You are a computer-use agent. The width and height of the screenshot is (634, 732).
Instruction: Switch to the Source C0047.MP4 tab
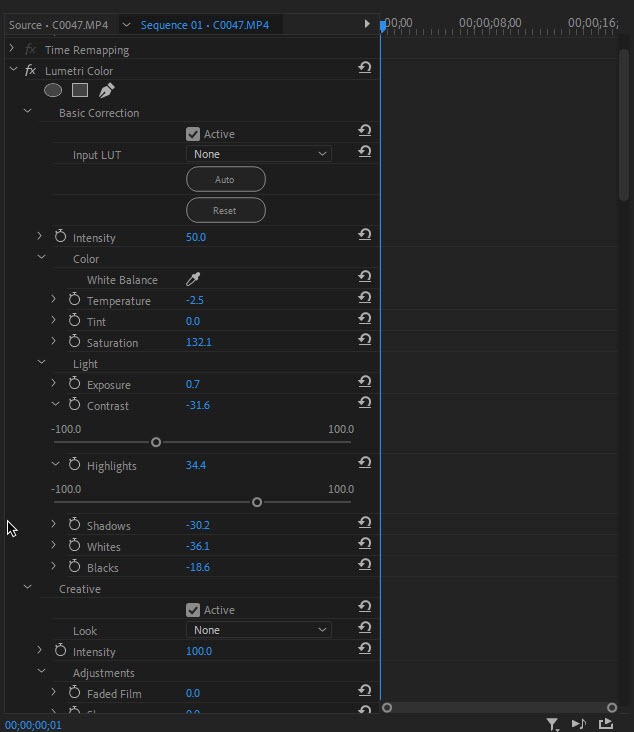58,24
